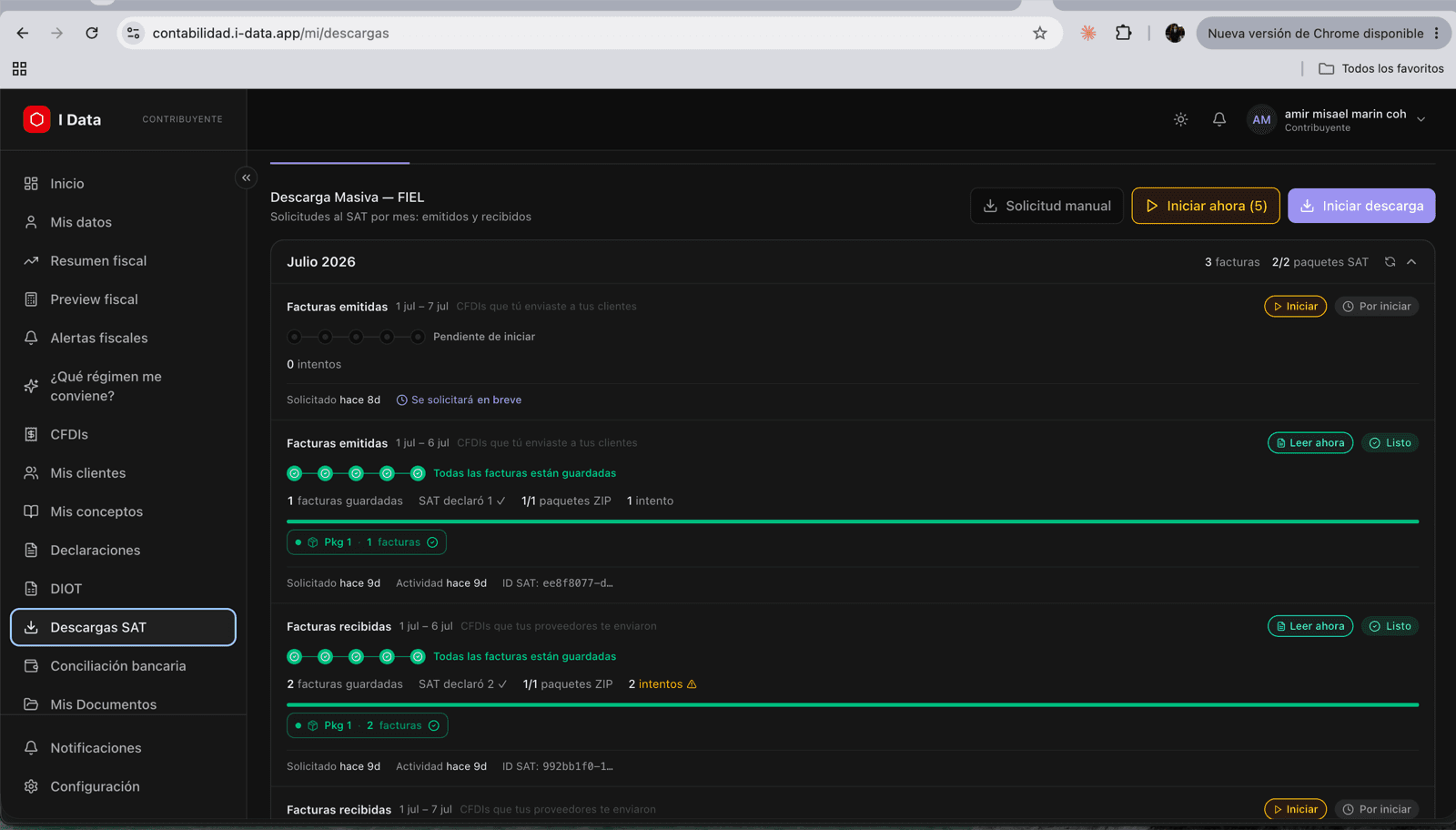Click Leer ahora for Facturas emitidas 1 jul – 6 jul
The width and height of the screenshot is (1456, 830).
point(1310,443)
